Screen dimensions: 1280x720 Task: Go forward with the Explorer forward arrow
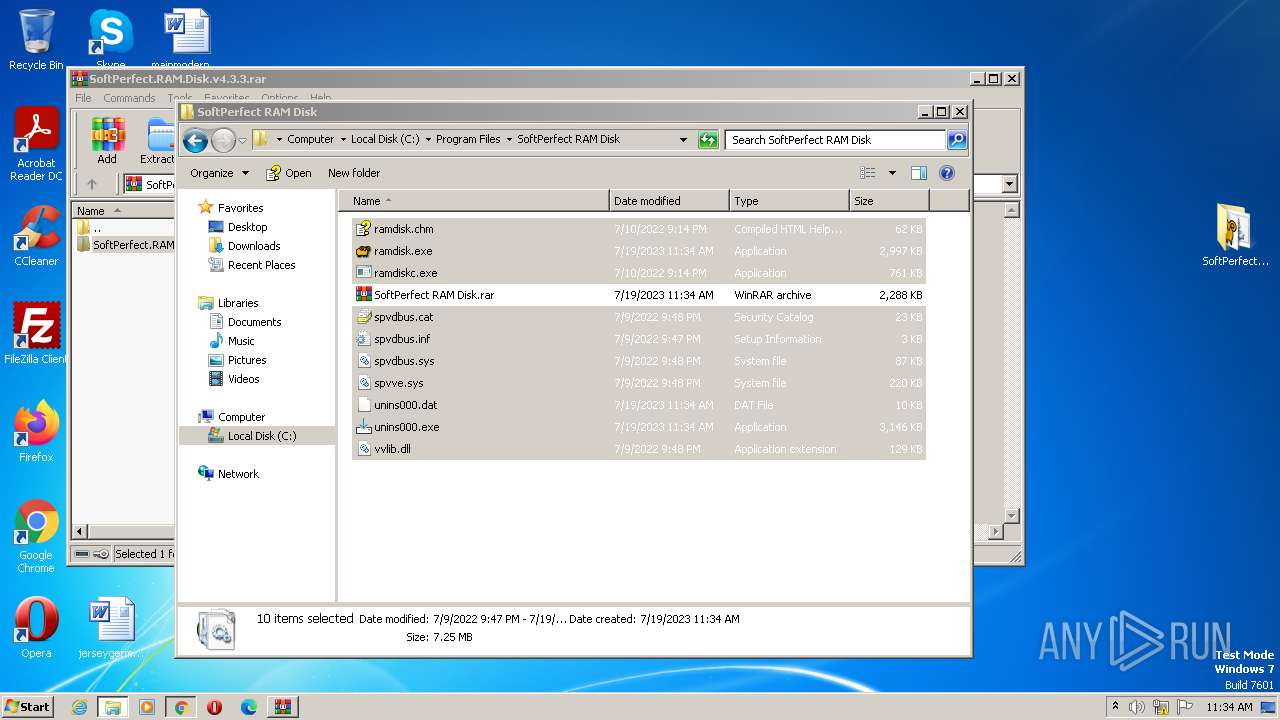click(x=223, y=140)
